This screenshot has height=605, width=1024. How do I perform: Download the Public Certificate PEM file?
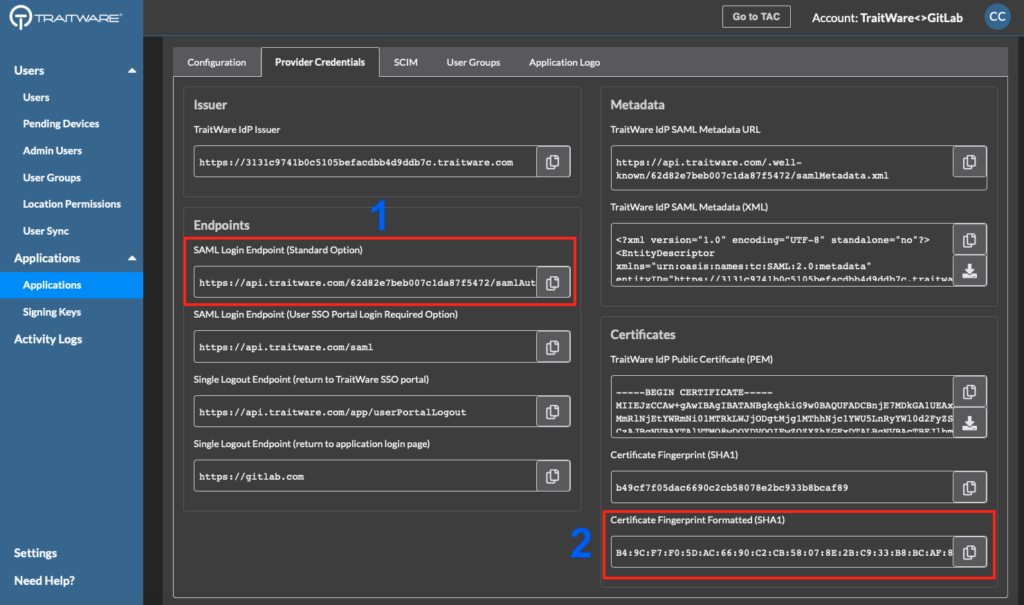pos(969,423)
